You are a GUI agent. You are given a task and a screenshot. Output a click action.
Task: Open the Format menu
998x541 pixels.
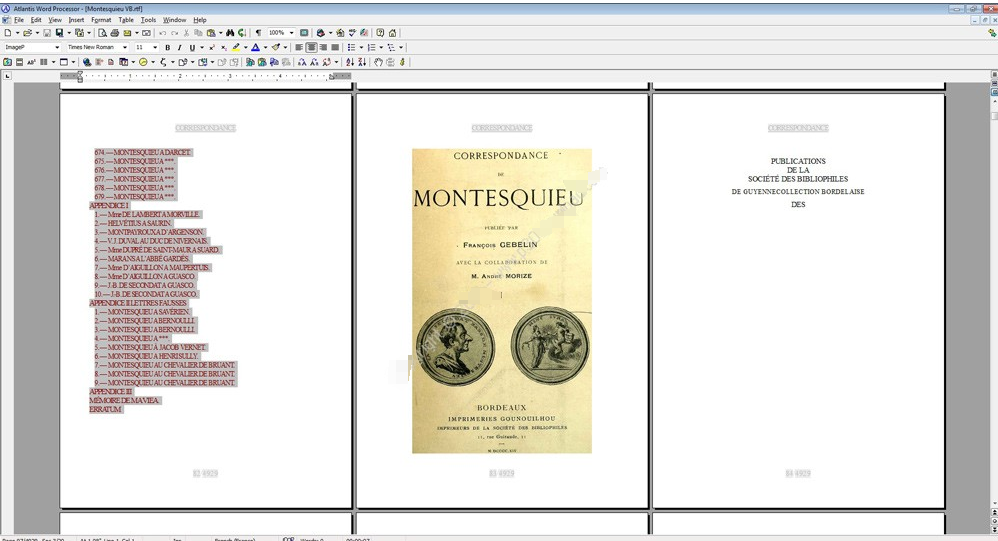(x=101, y=20)
